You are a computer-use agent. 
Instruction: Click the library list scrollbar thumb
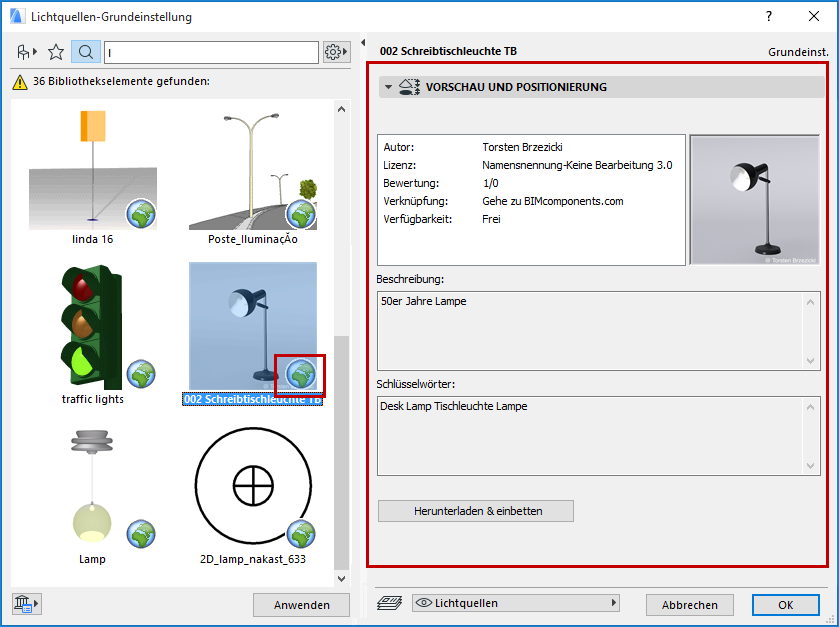341,453
